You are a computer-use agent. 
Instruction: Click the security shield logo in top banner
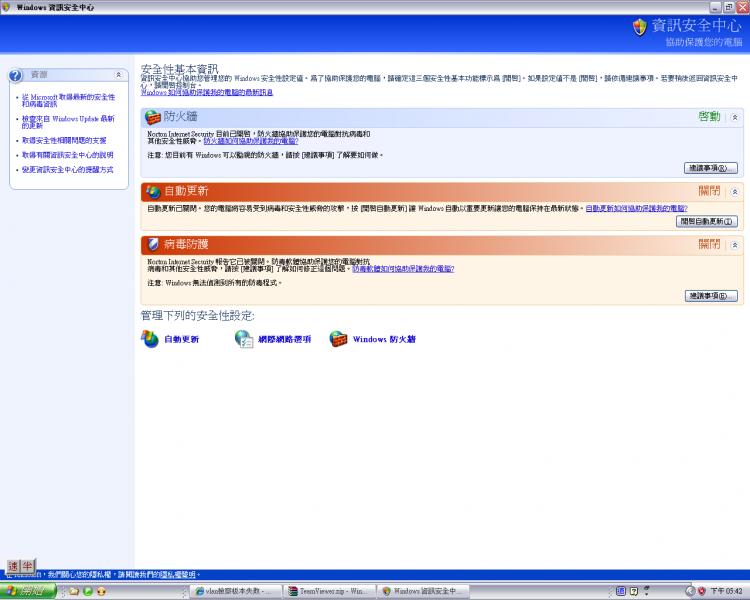click(x=640, y=27)
